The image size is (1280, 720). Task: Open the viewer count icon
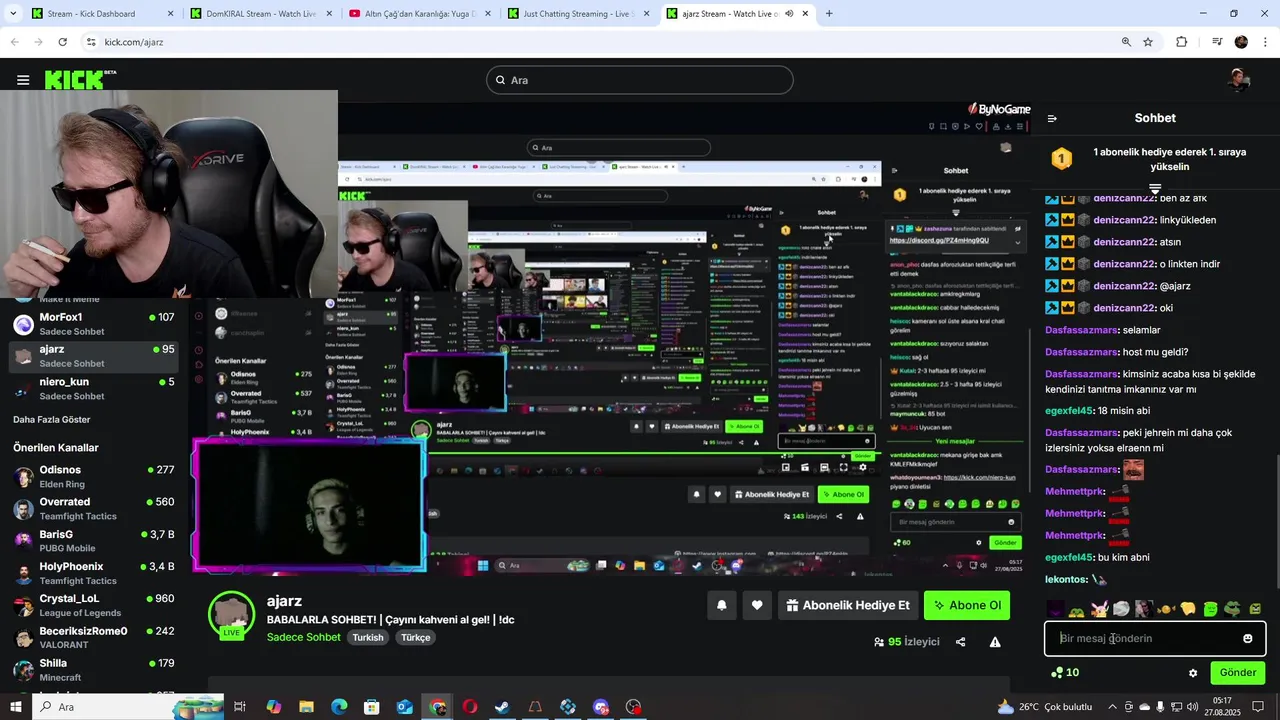[x=879, y=642]
